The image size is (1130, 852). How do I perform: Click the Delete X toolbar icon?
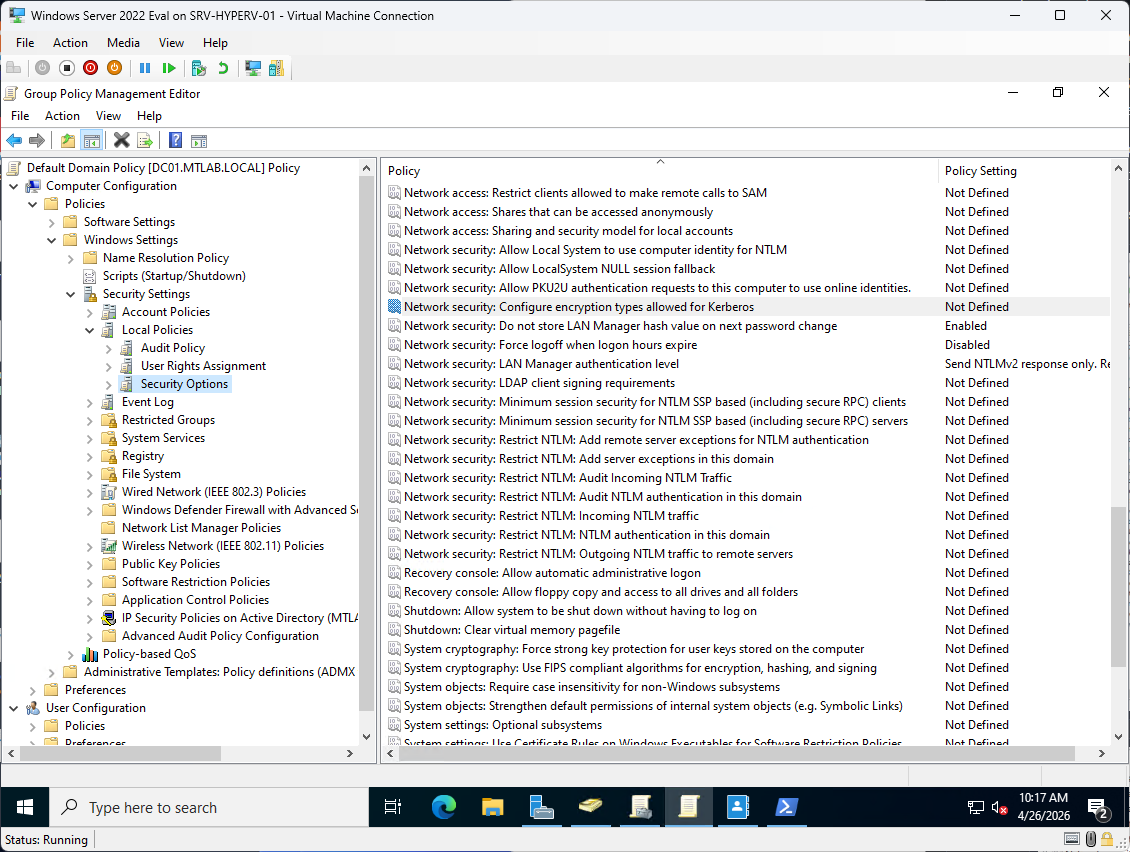[122, 141]
